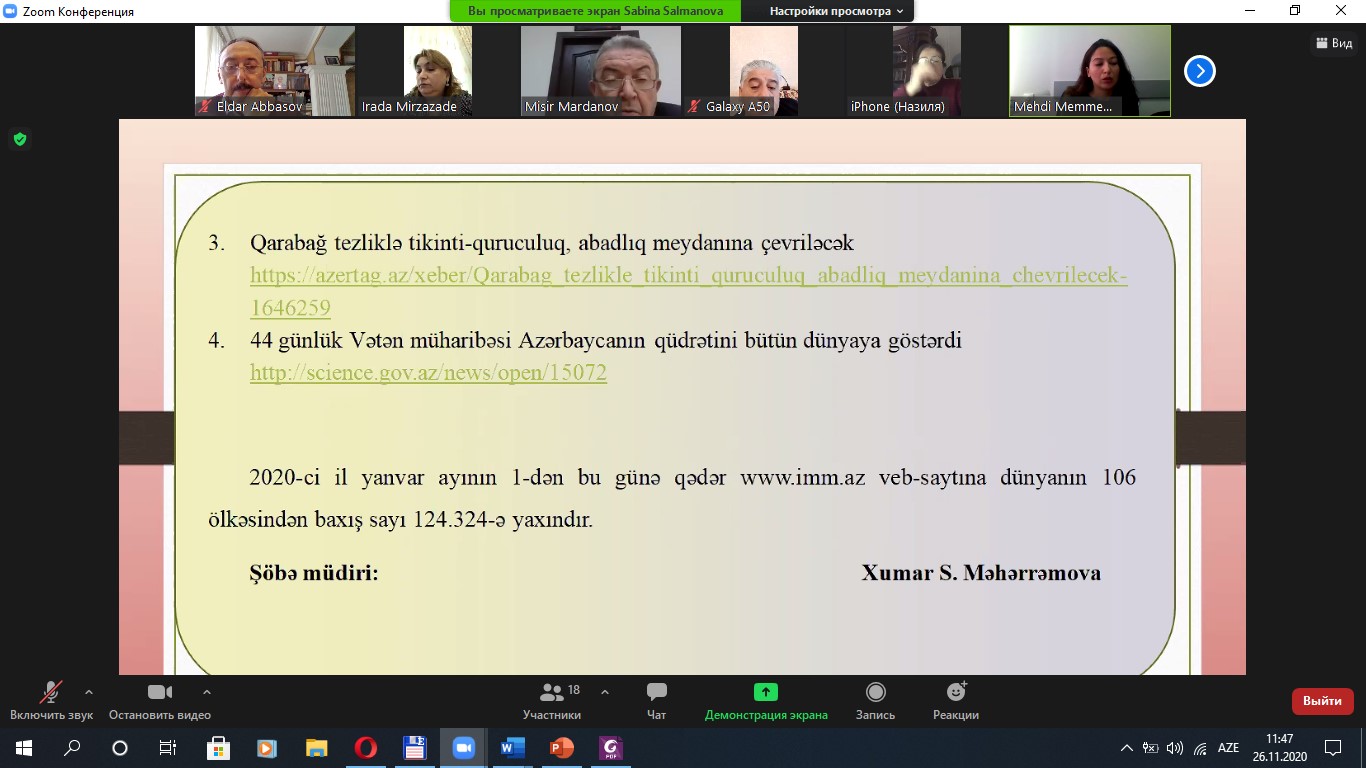
Task: Click the green encryption shield icon
Action: point(19,139)
